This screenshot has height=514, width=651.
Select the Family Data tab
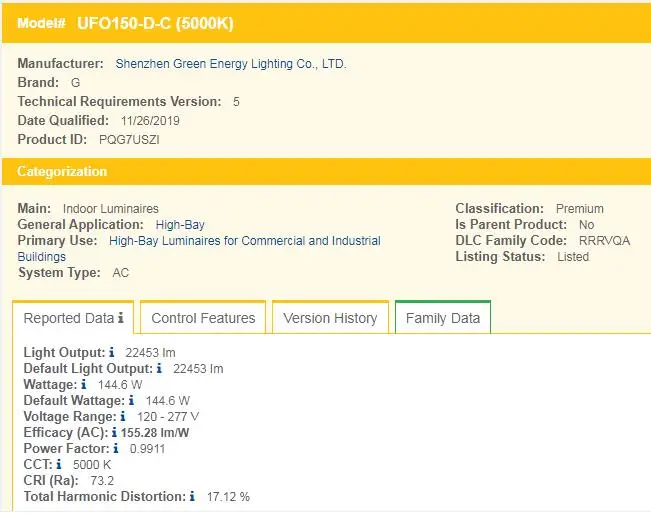coord(442,319)
